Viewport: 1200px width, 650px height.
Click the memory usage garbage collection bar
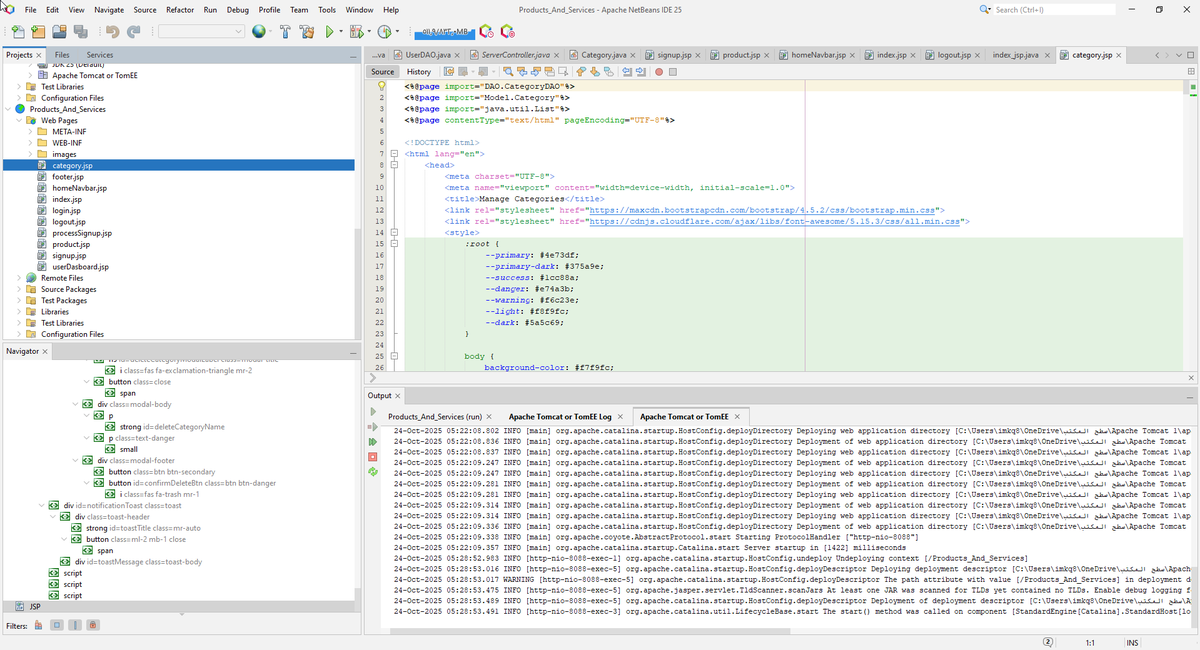(x=444, y=32)
